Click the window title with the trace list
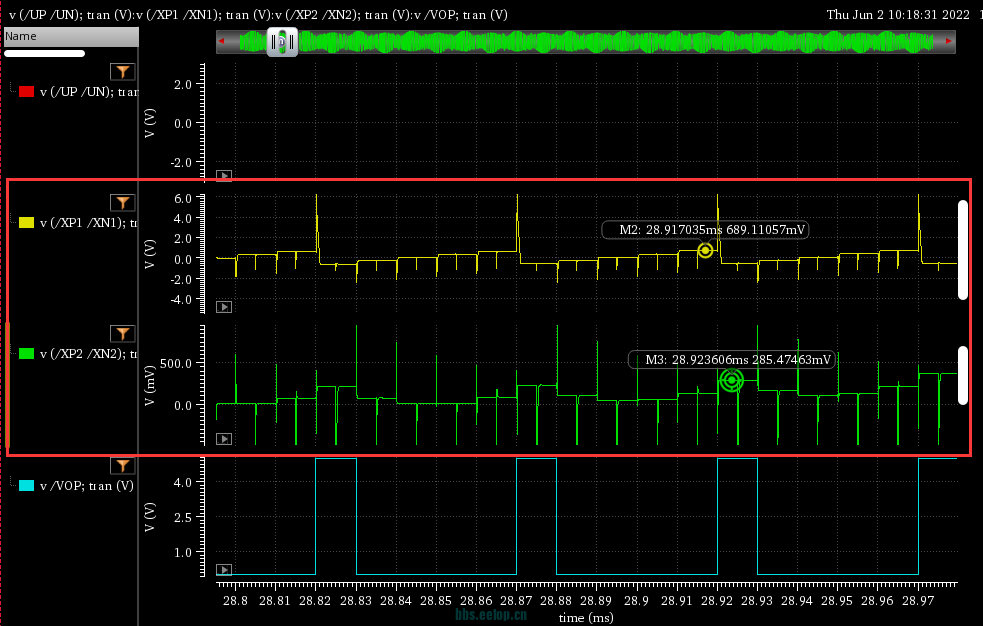 [x=258, y=14]
